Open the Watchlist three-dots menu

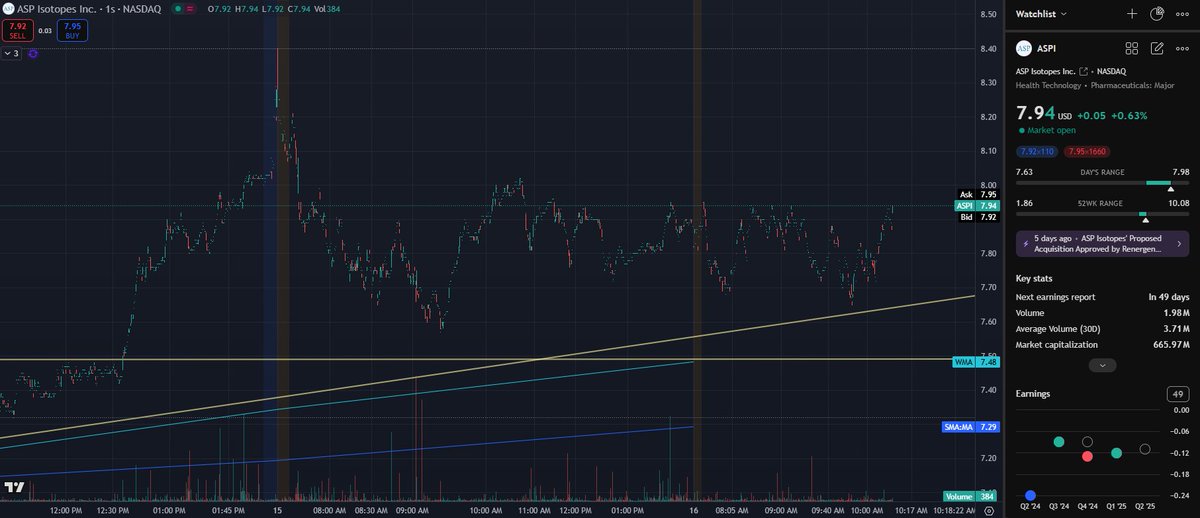(x=1183, y=14)
